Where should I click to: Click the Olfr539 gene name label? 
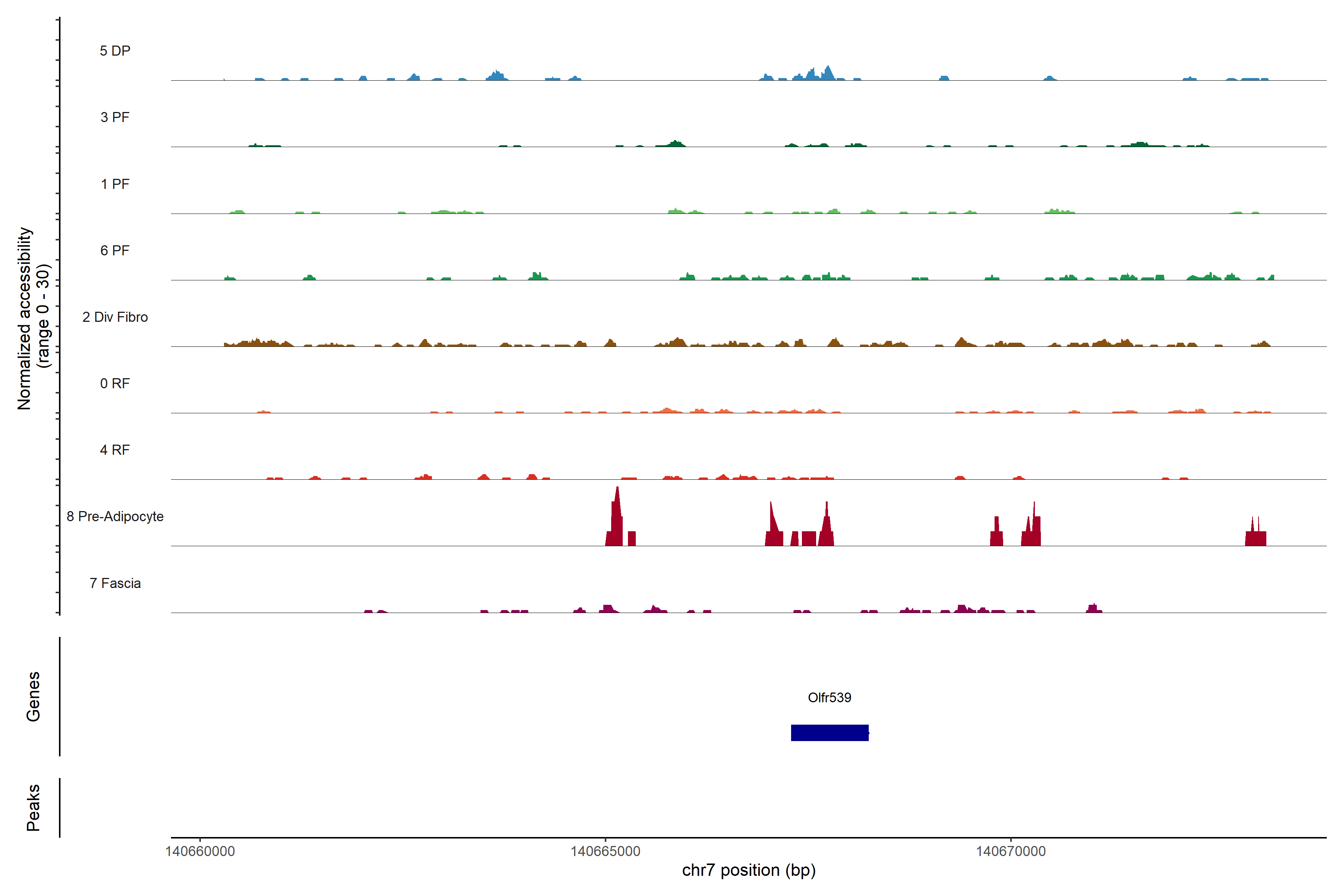pyautogui.click(x=829, y=697)
